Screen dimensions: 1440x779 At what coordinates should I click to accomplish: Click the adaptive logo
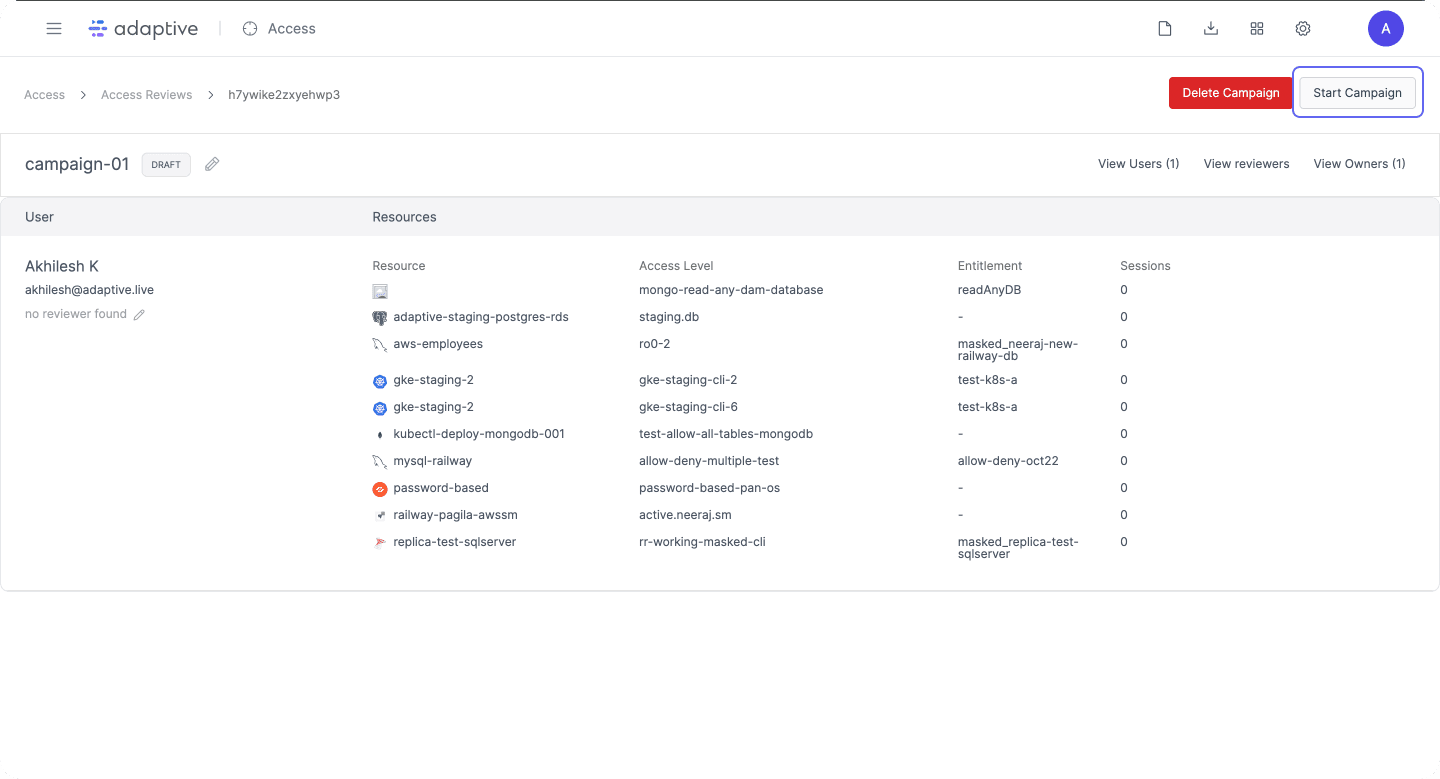coord(143,29)
